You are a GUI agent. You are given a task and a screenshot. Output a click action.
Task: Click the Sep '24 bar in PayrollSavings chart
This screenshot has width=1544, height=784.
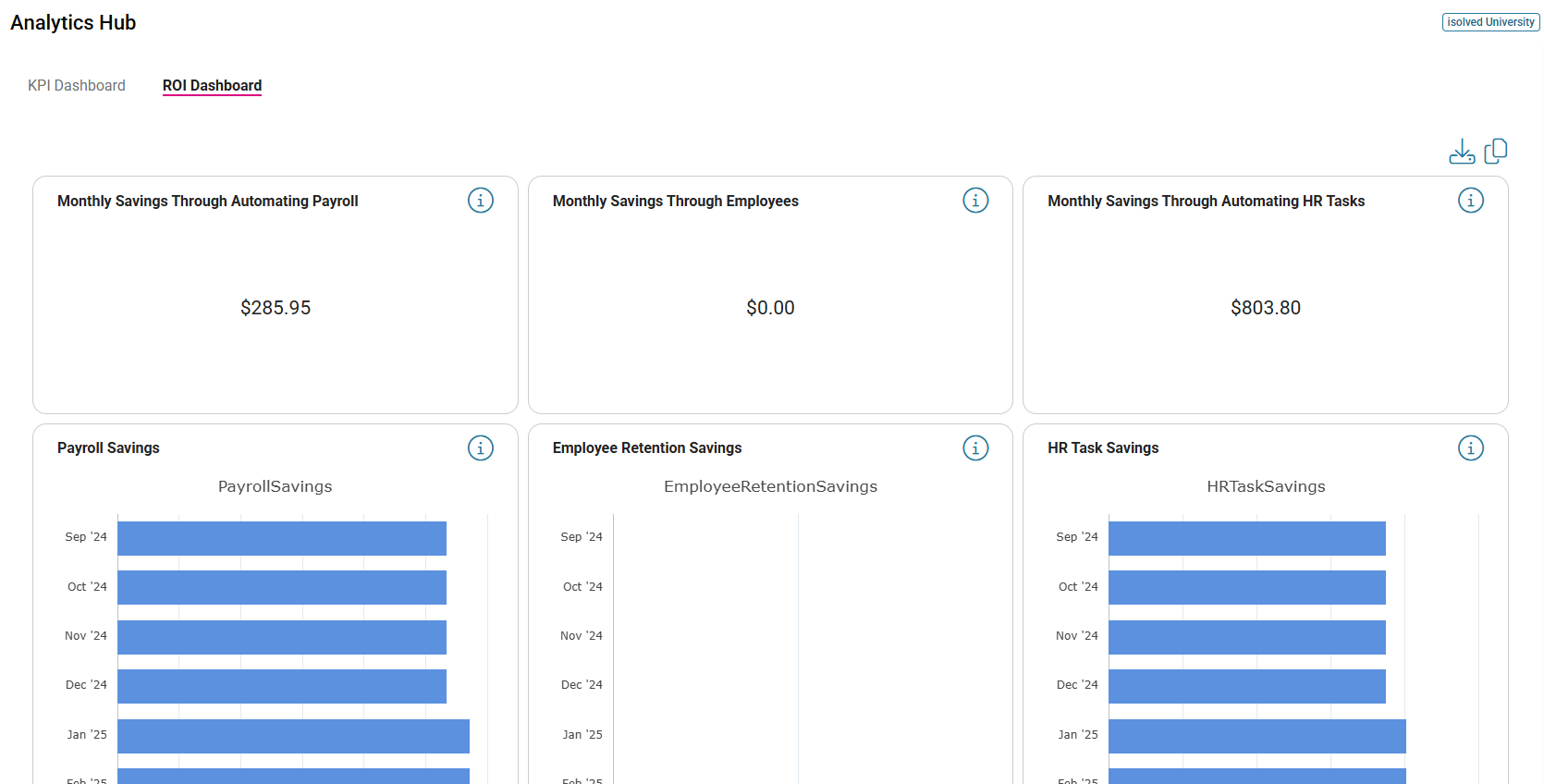coord(282,538)
